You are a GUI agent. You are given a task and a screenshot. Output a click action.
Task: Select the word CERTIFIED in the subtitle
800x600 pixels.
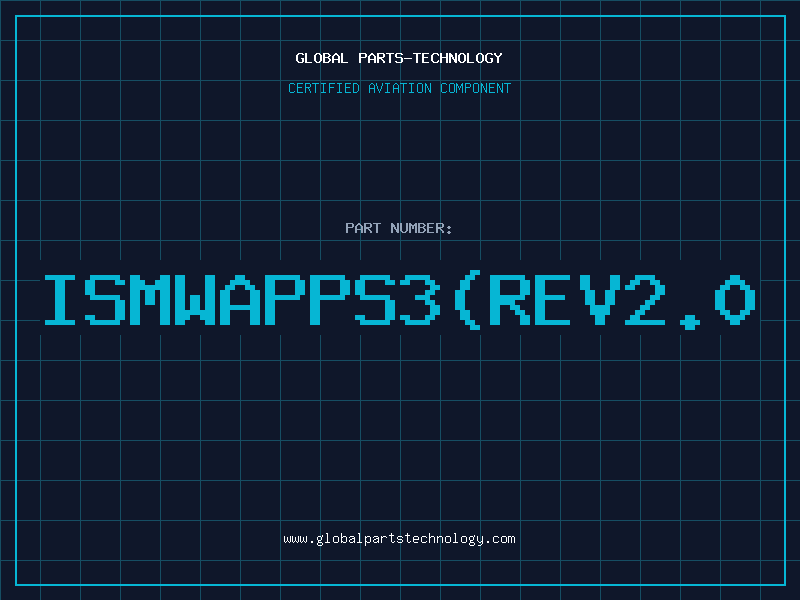coord(324,88)
